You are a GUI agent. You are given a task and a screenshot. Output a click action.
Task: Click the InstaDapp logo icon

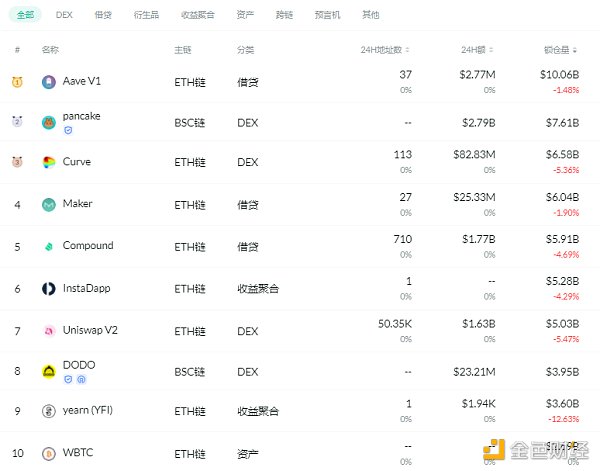tap(49, 289)
